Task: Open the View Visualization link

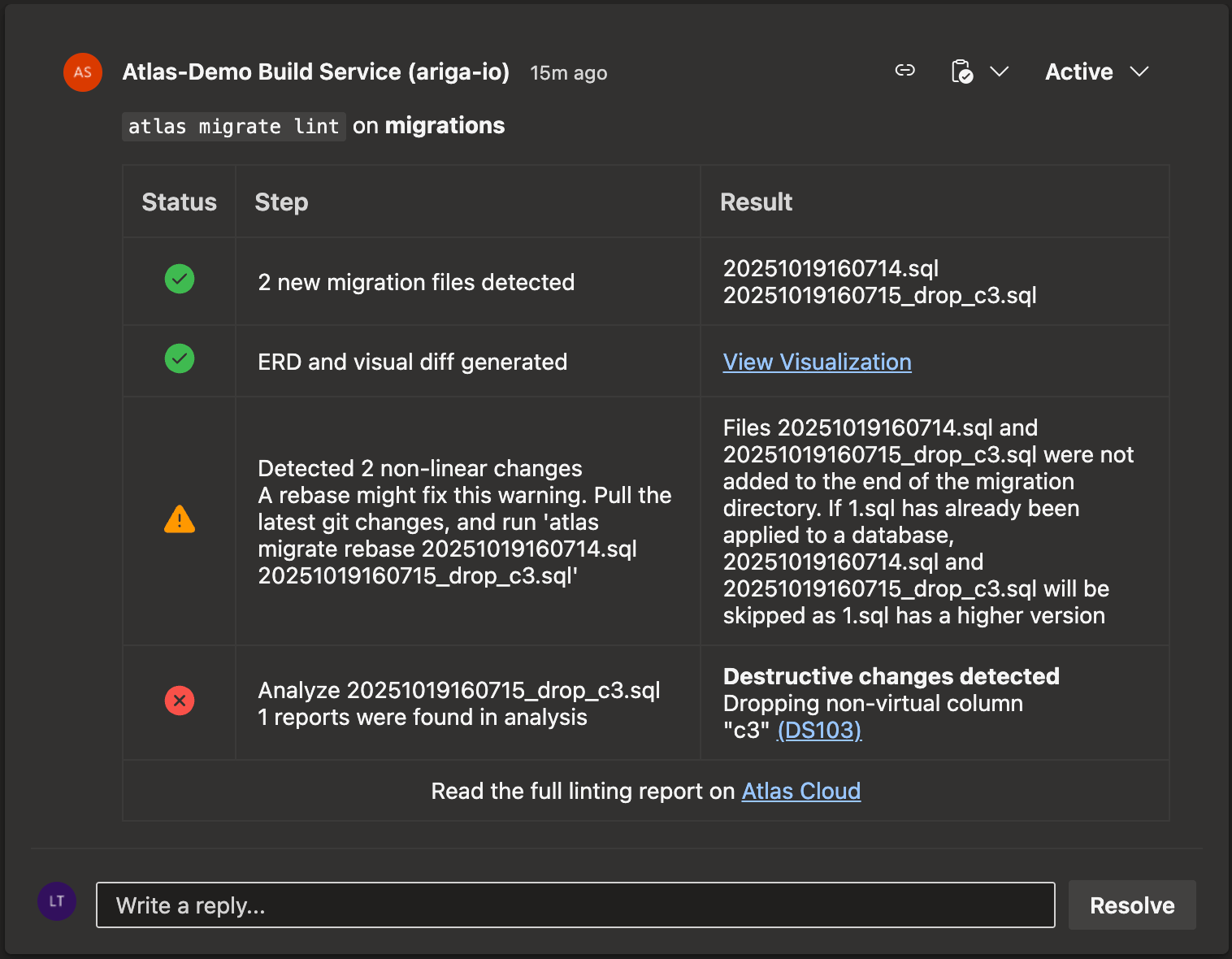Action: [817, 362]
